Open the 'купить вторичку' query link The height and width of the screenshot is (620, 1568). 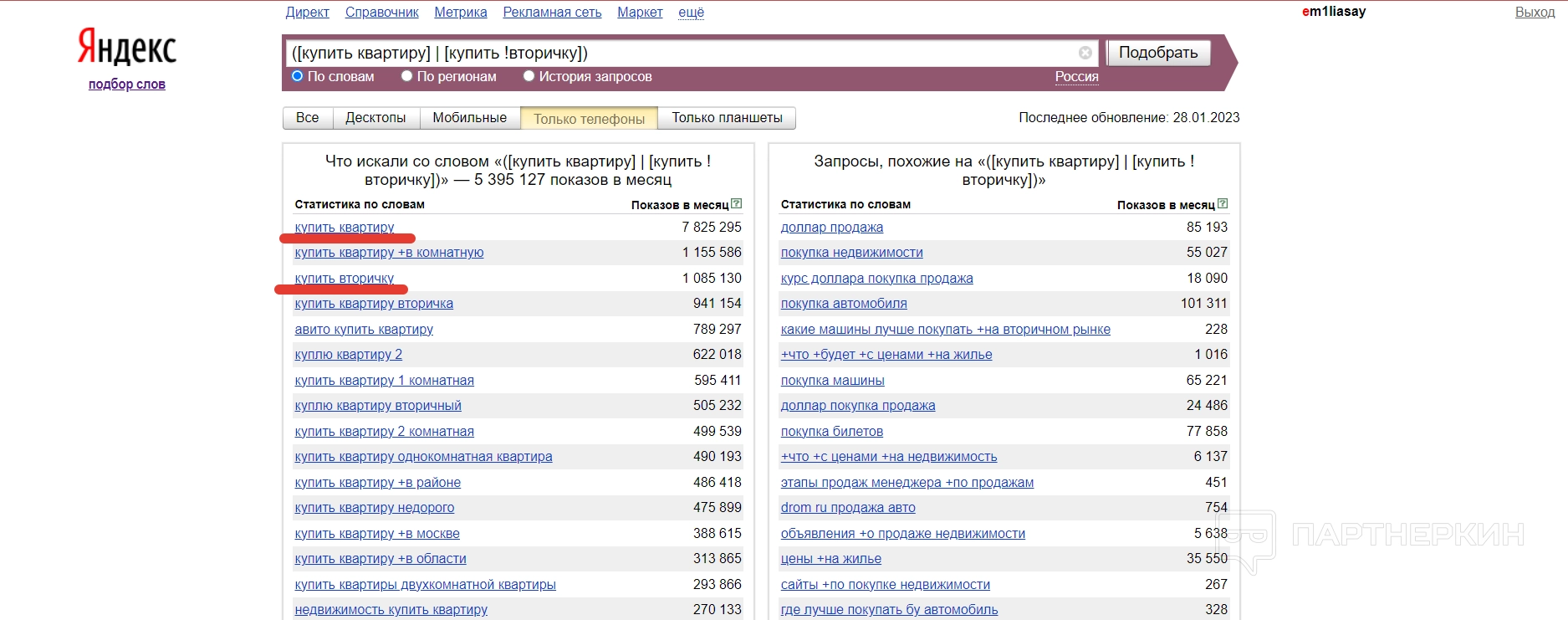tap(345, 278)
